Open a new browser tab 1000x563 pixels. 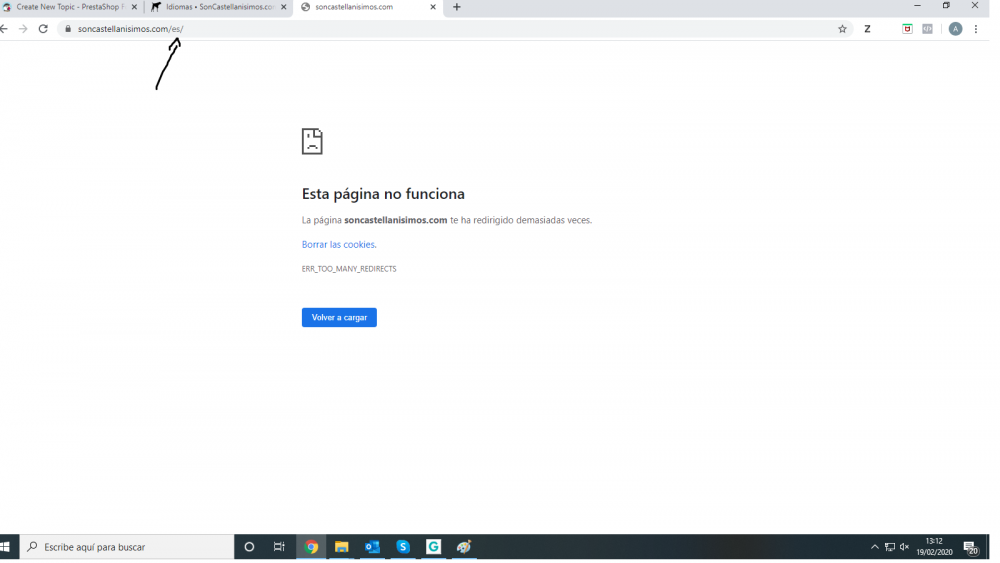[x=457, y=7]
